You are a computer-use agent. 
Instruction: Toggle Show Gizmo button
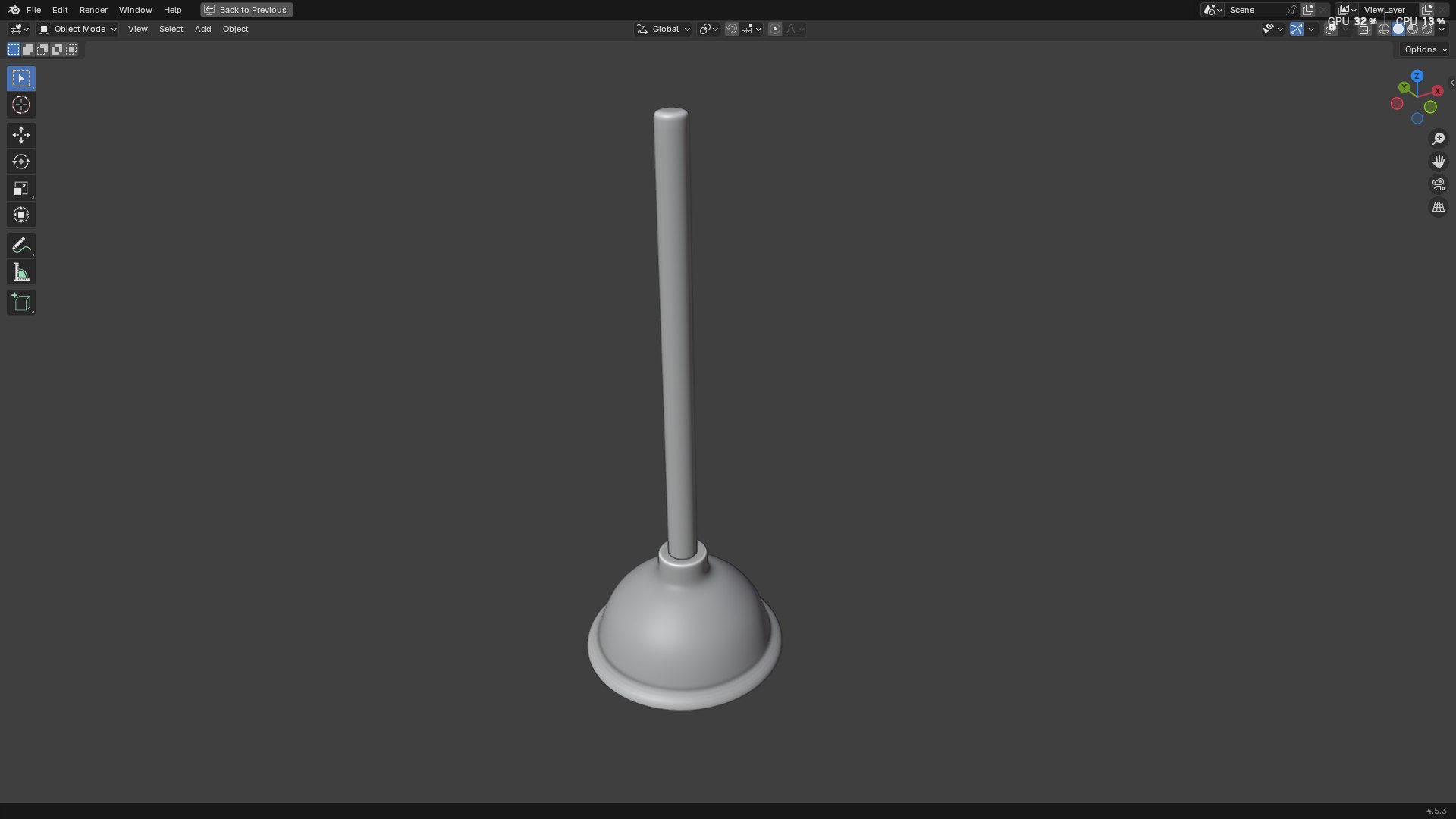tap(1297, 29)
